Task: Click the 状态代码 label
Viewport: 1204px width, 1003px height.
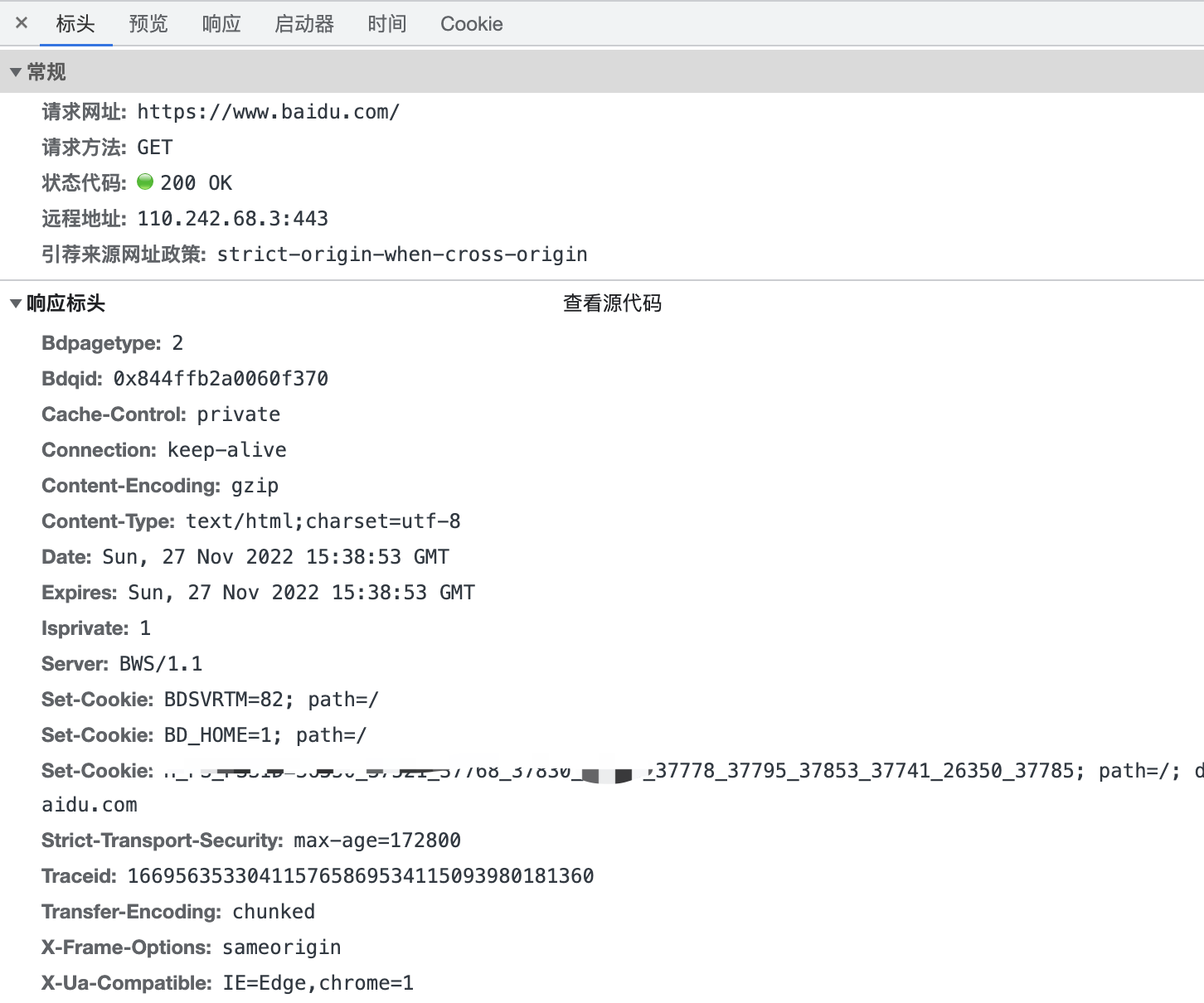Action: click(x=84, y=183)
